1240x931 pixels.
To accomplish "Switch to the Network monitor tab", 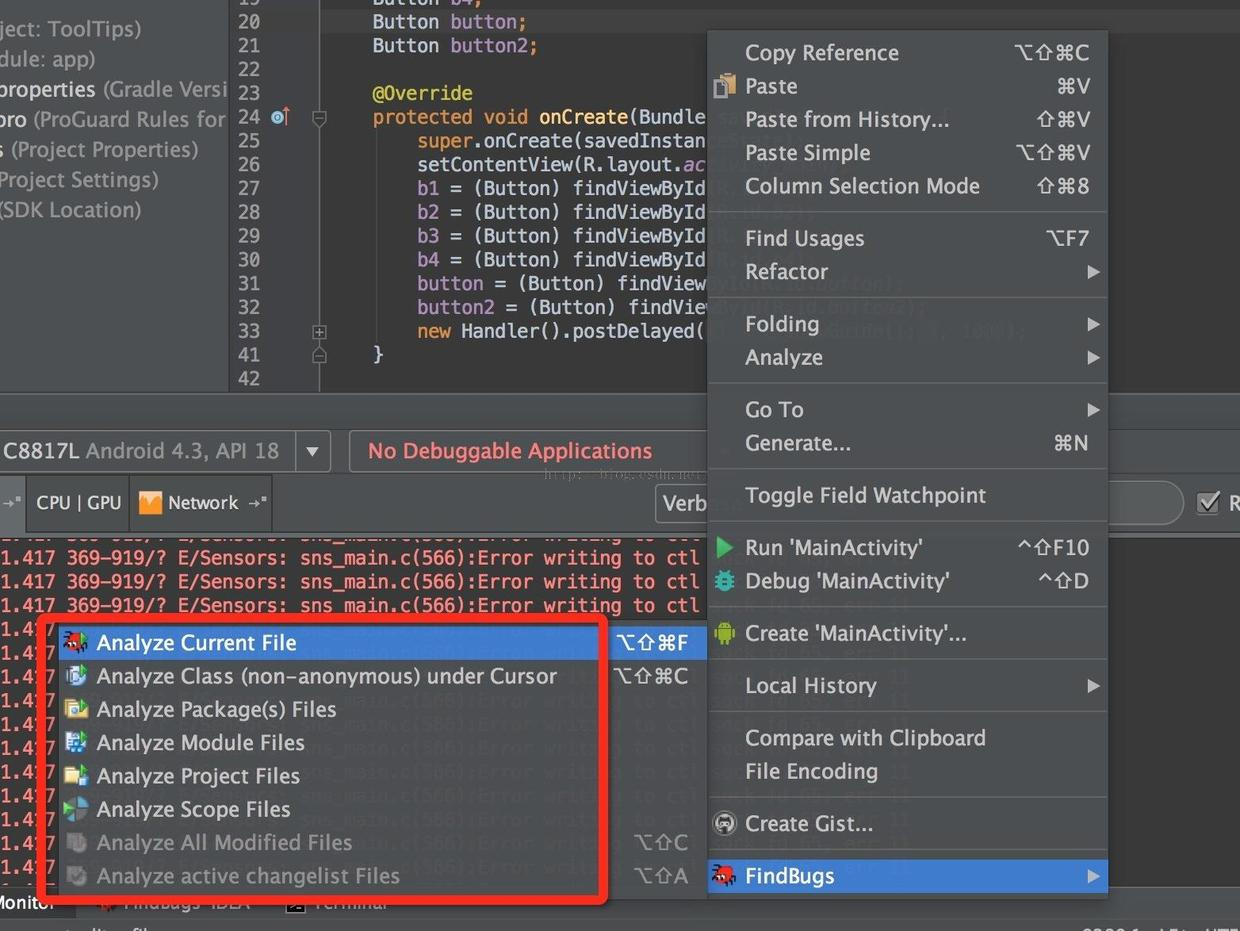I will [203, 503].
